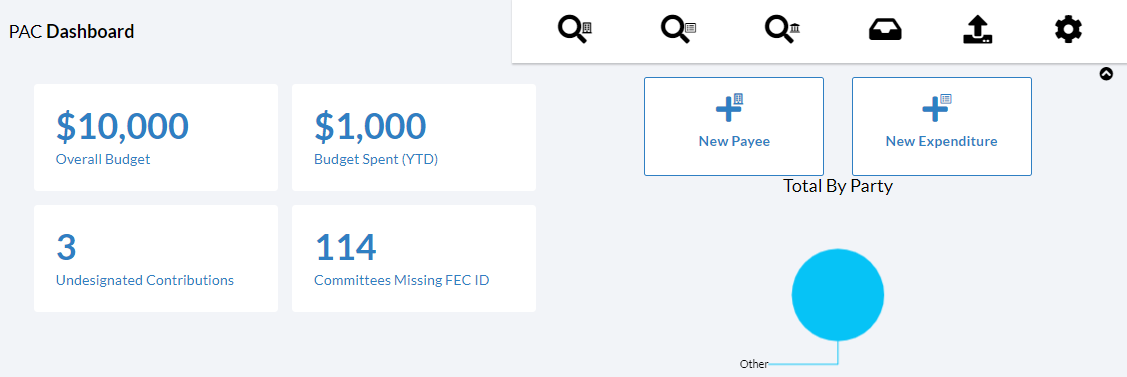The image size is (1127, 377).
Task: Open the expenditure search magnifier icon
Action: [x=678, y=30]
